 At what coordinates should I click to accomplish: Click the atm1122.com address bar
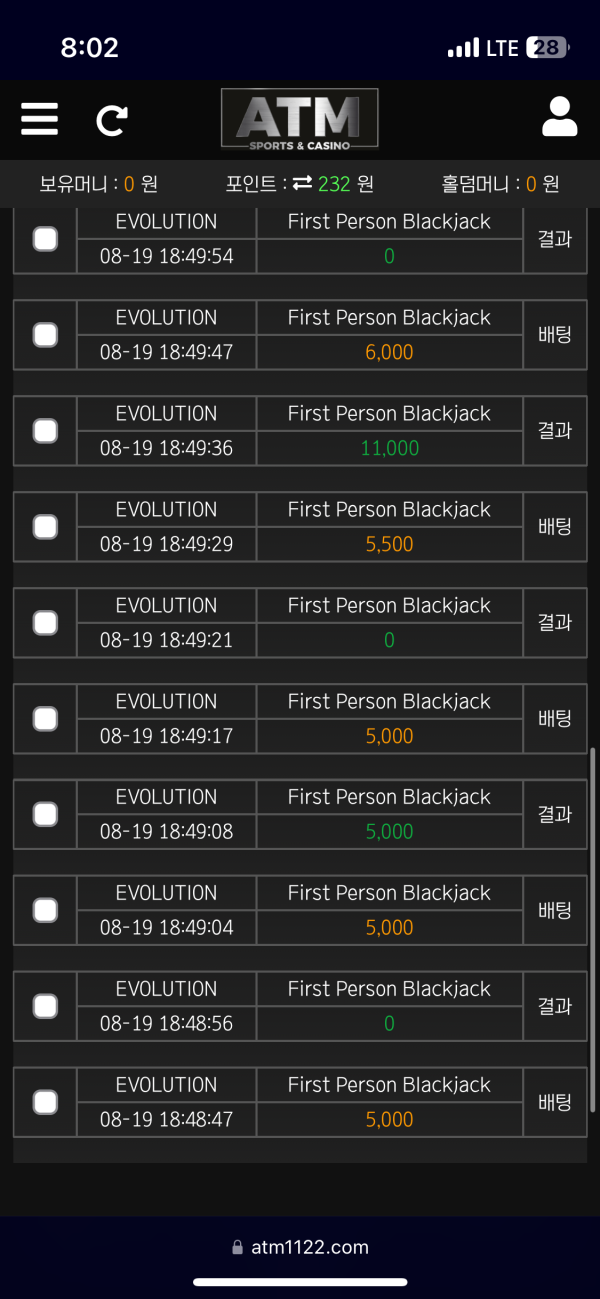click(x=309, y=1247)
